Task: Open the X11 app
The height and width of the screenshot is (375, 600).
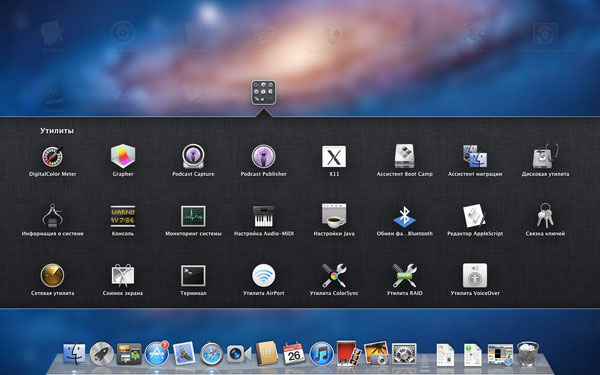Action: (x=334, y=157)
